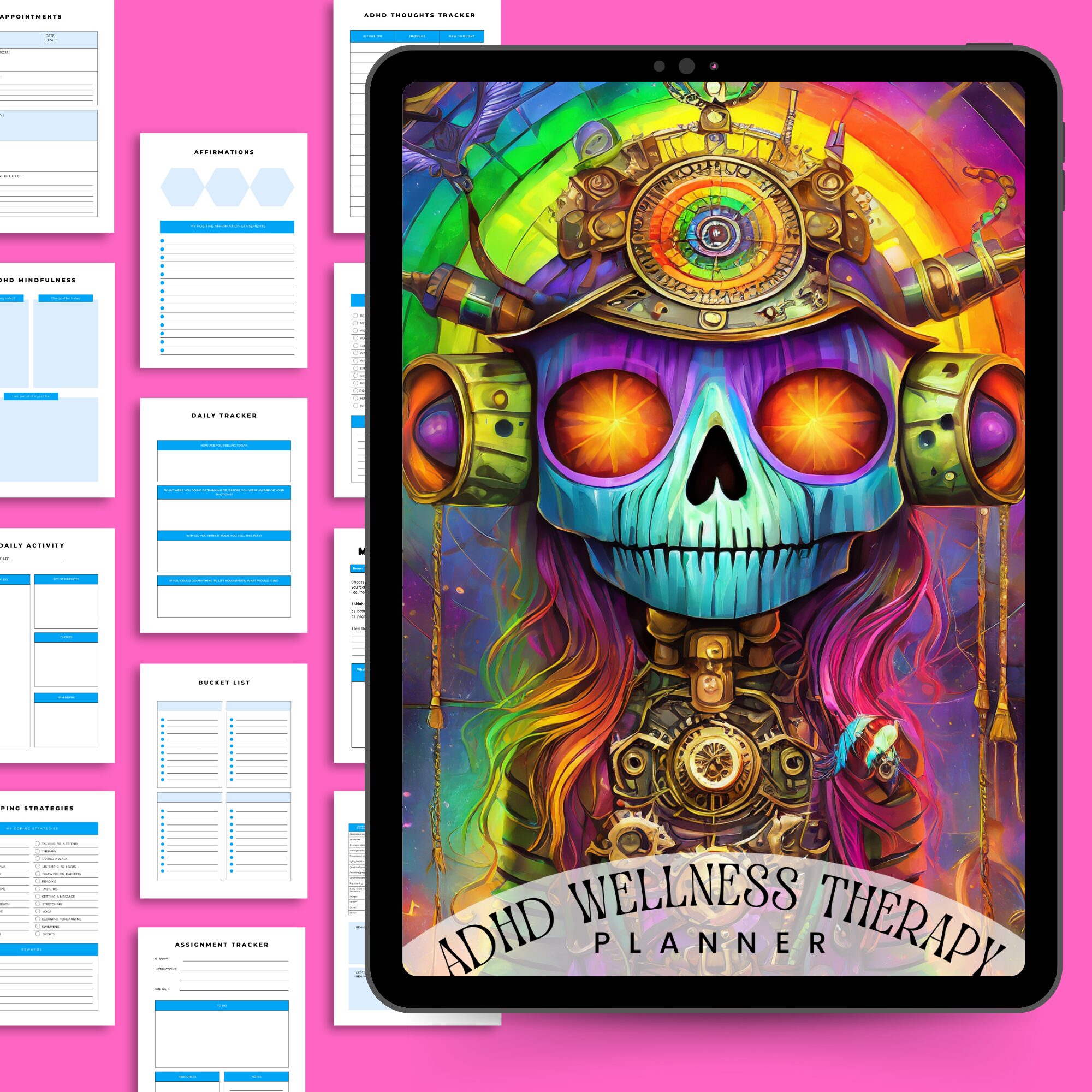The image size is (1092, 1092).
Task: Mark the Listening to Music circle
Action: [x=37, y=866]
